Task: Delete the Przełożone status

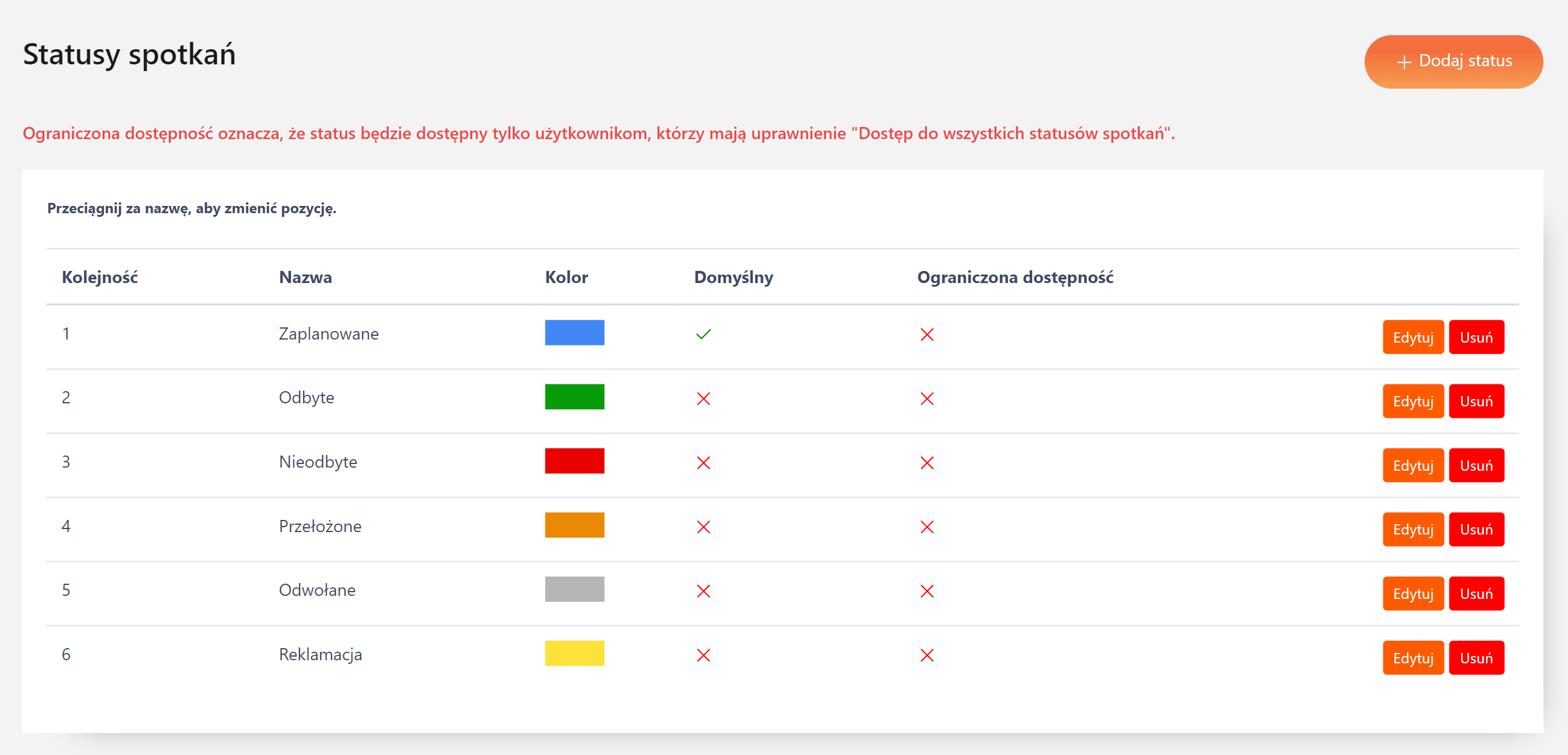Action: (x=1476, y=529)
